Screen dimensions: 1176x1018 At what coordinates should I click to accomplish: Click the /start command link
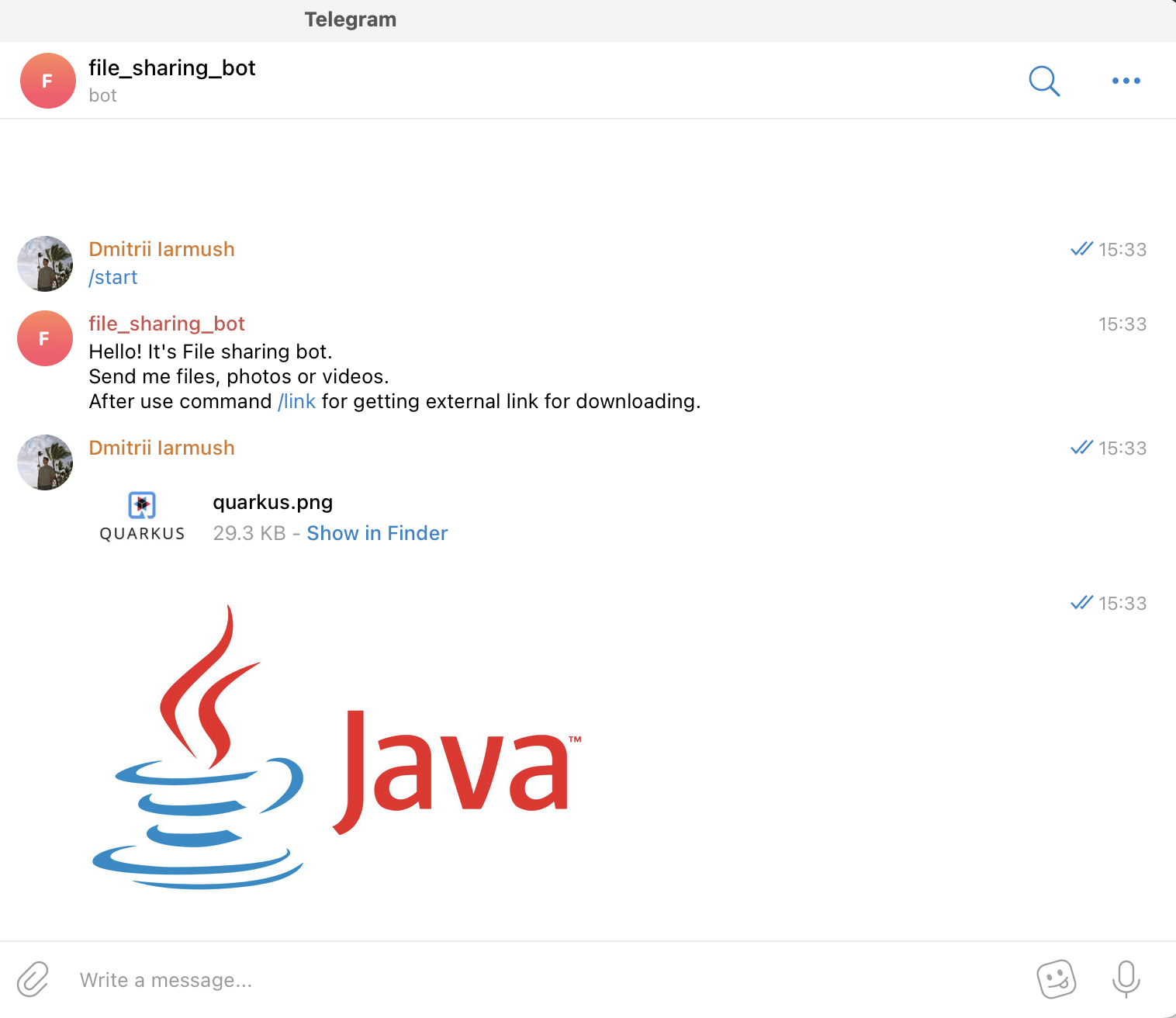pyautogui.click(x=113, y=277)
